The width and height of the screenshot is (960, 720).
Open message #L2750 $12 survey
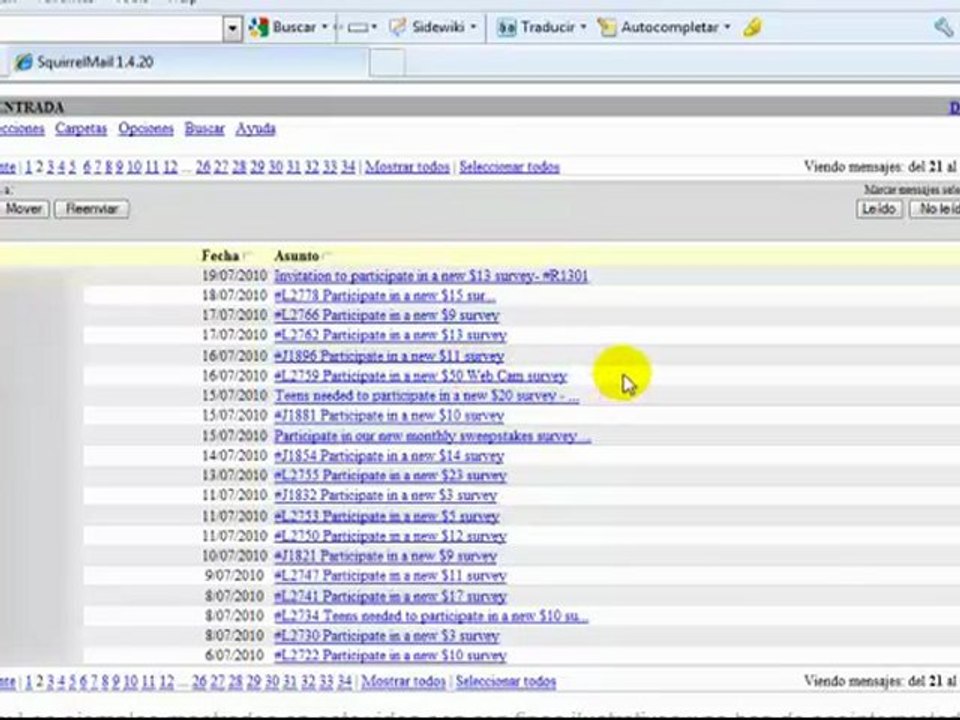[390, 536]
